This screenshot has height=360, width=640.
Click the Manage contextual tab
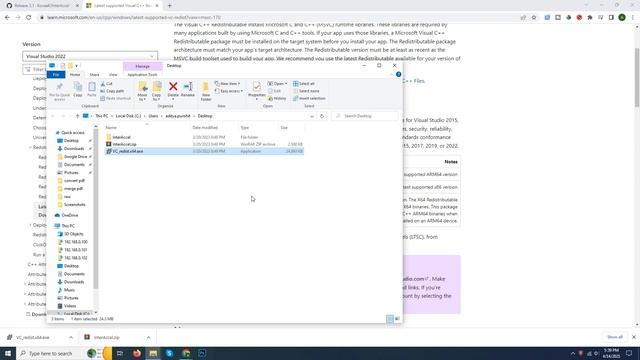pyautogui.click(x=142, y=66)
